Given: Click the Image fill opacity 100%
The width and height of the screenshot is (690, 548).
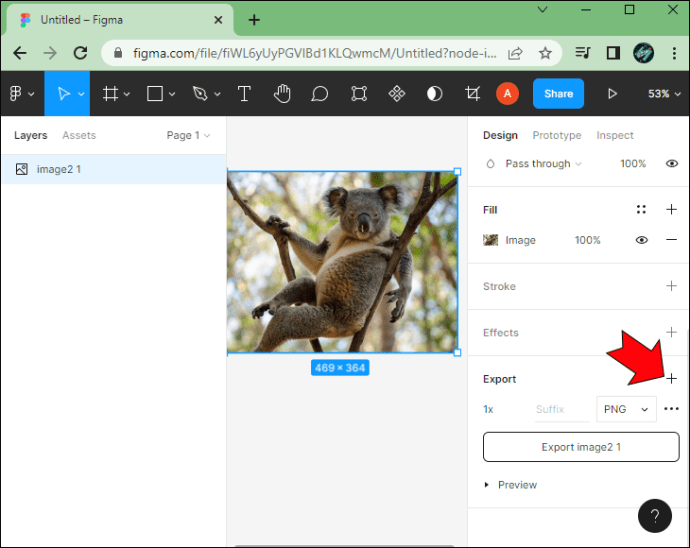Looking at the screenshot, I should 587,240.
